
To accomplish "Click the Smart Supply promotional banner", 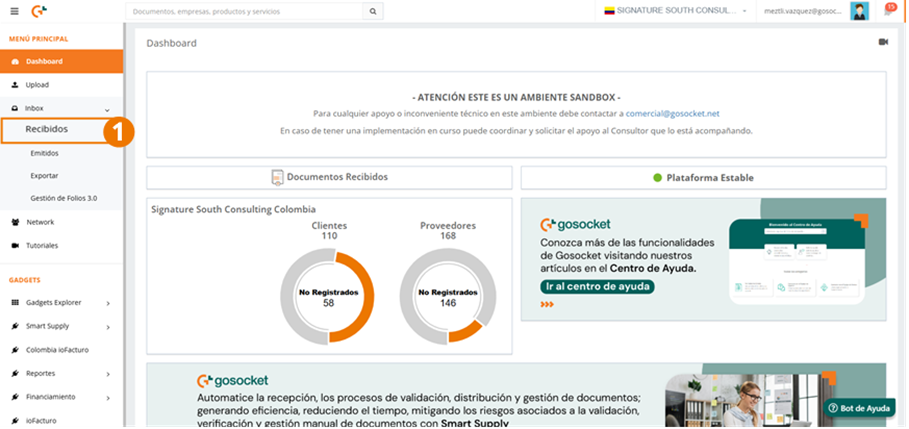I will click(x=516, y=397).
